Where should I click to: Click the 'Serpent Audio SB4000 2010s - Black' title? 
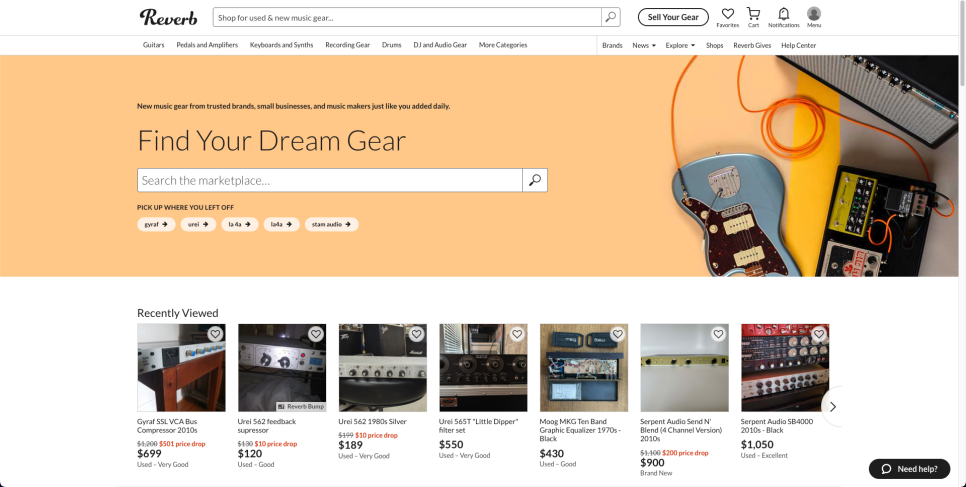(777, 426)
